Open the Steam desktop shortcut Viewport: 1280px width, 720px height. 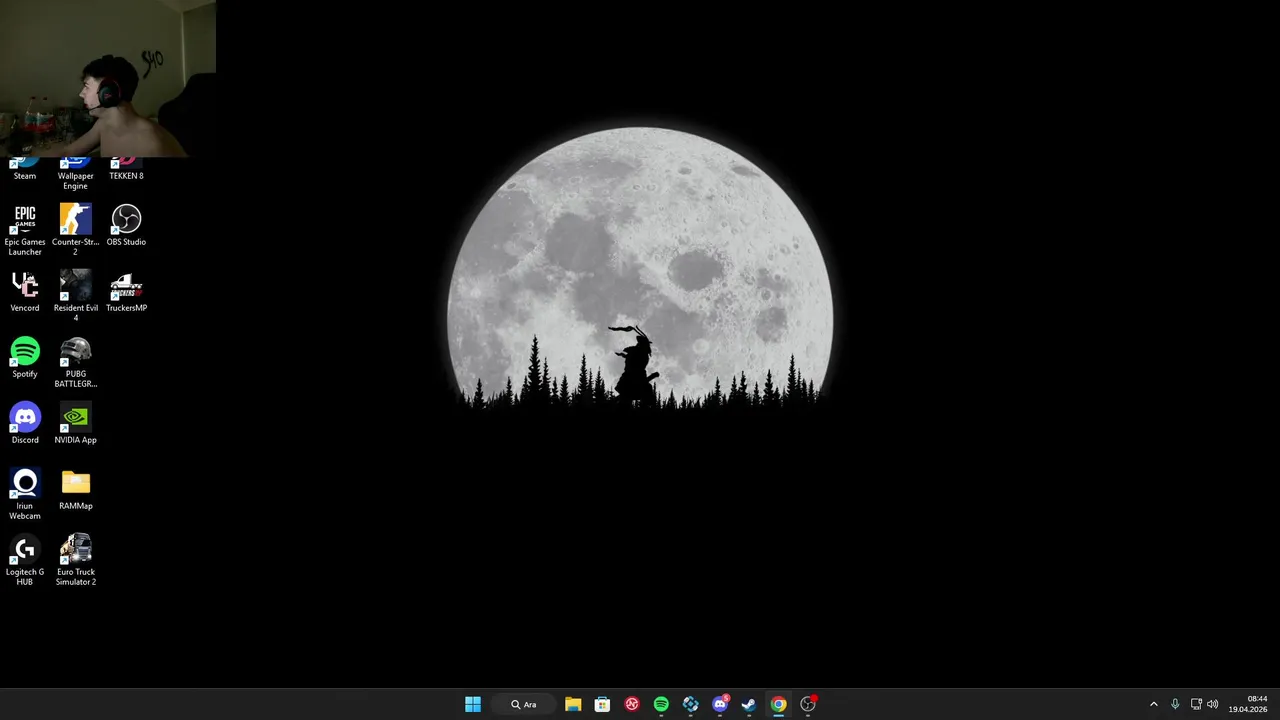click(x=25, y=170)
